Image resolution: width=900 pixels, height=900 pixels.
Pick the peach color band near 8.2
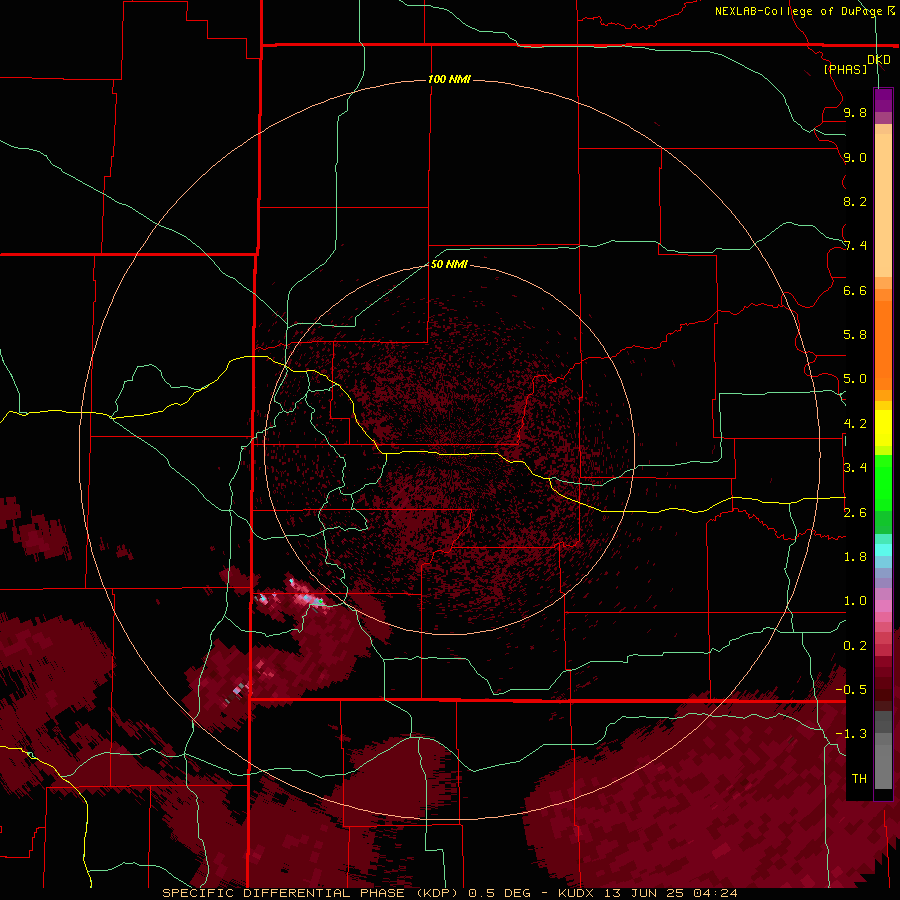point(883,205)
